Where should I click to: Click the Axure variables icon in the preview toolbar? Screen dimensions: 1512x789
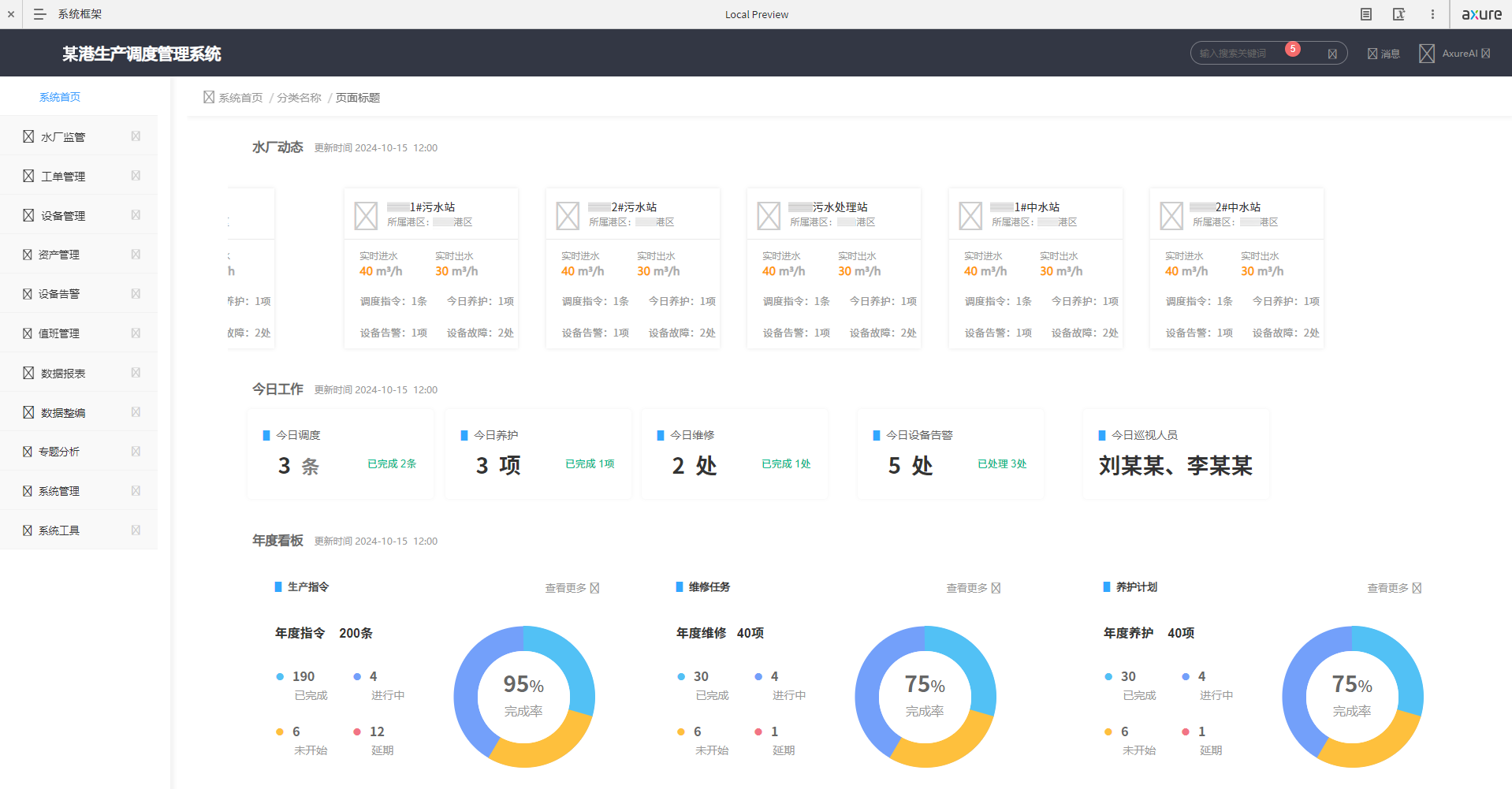(x=1398, y=14)
